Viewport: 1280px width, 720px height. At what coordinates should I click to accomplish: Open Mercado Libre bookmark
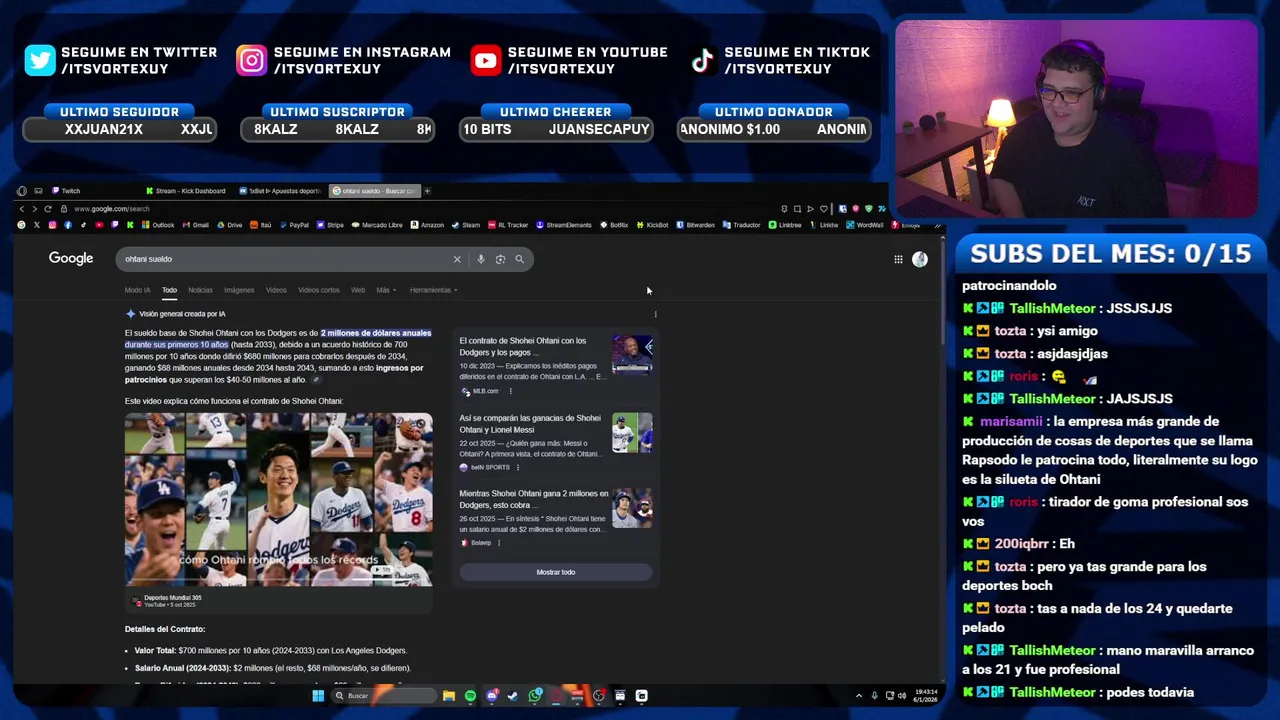(x=377, y=225)
